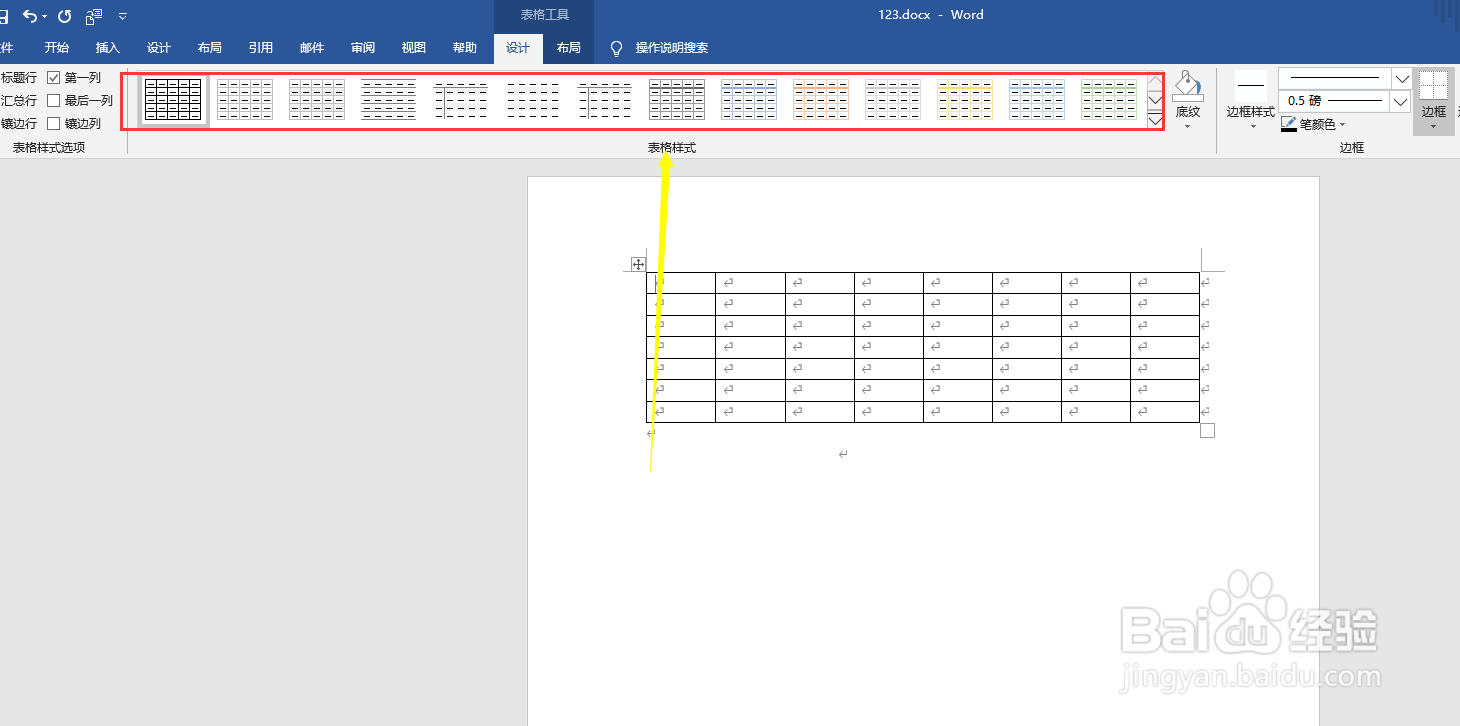Click the table resize handle square
This screenshot has height=726, width=1460.
tap(1207, 430)
